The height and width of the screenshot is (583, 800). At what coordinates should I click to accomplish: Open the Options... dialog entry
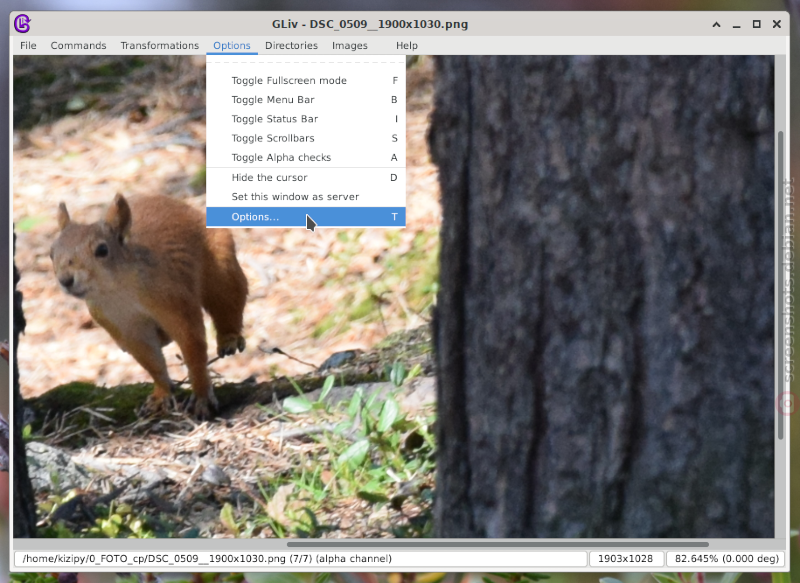(306, 217)
